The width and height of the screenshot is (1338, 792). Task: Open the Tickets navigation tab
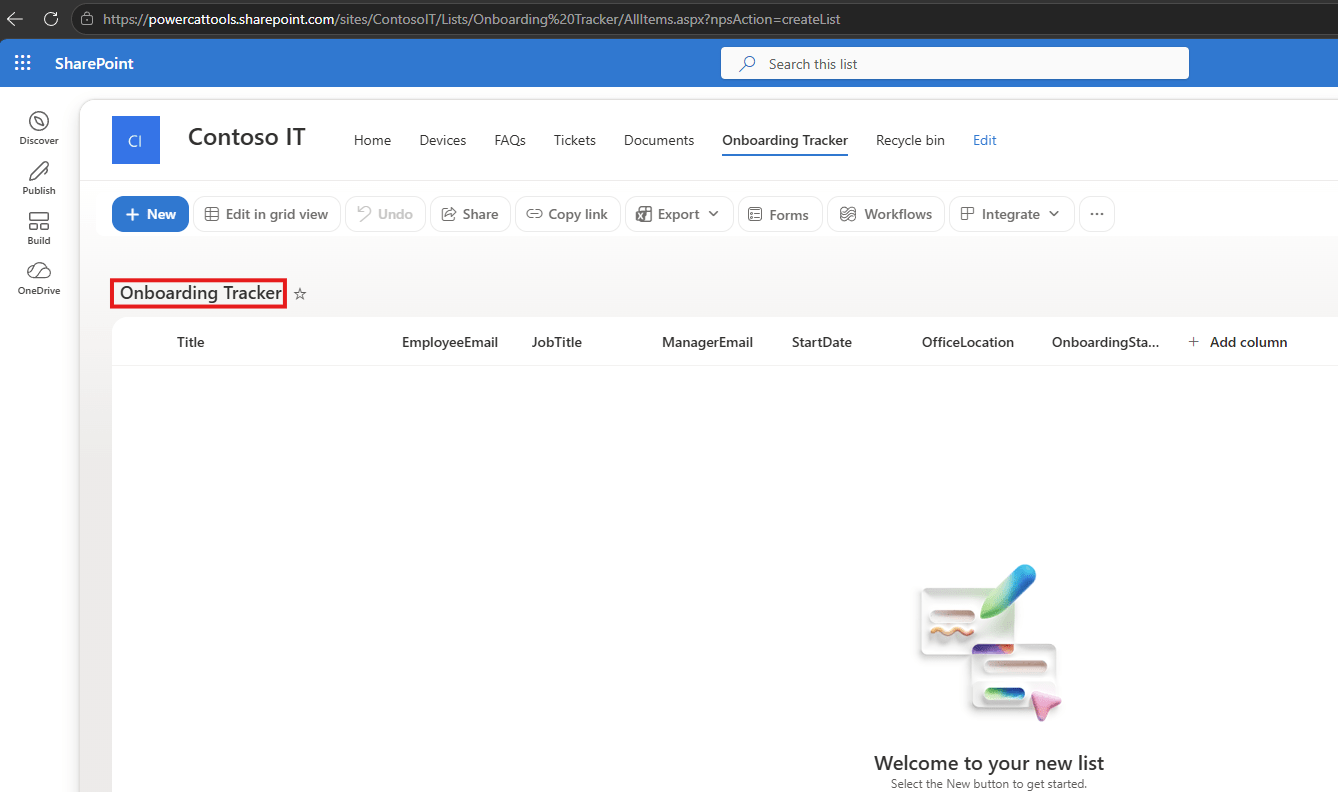(x=575, y=140)
